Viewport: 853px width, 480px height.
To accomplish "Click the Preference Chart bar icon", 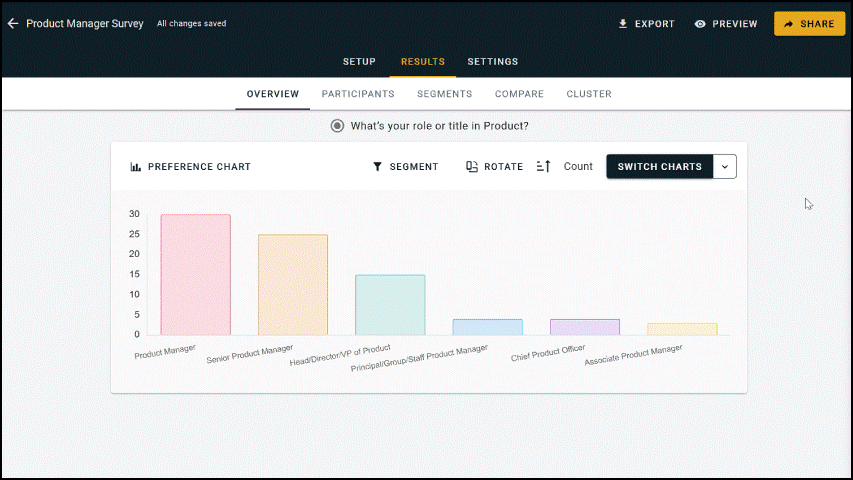I will coord(136,167).
